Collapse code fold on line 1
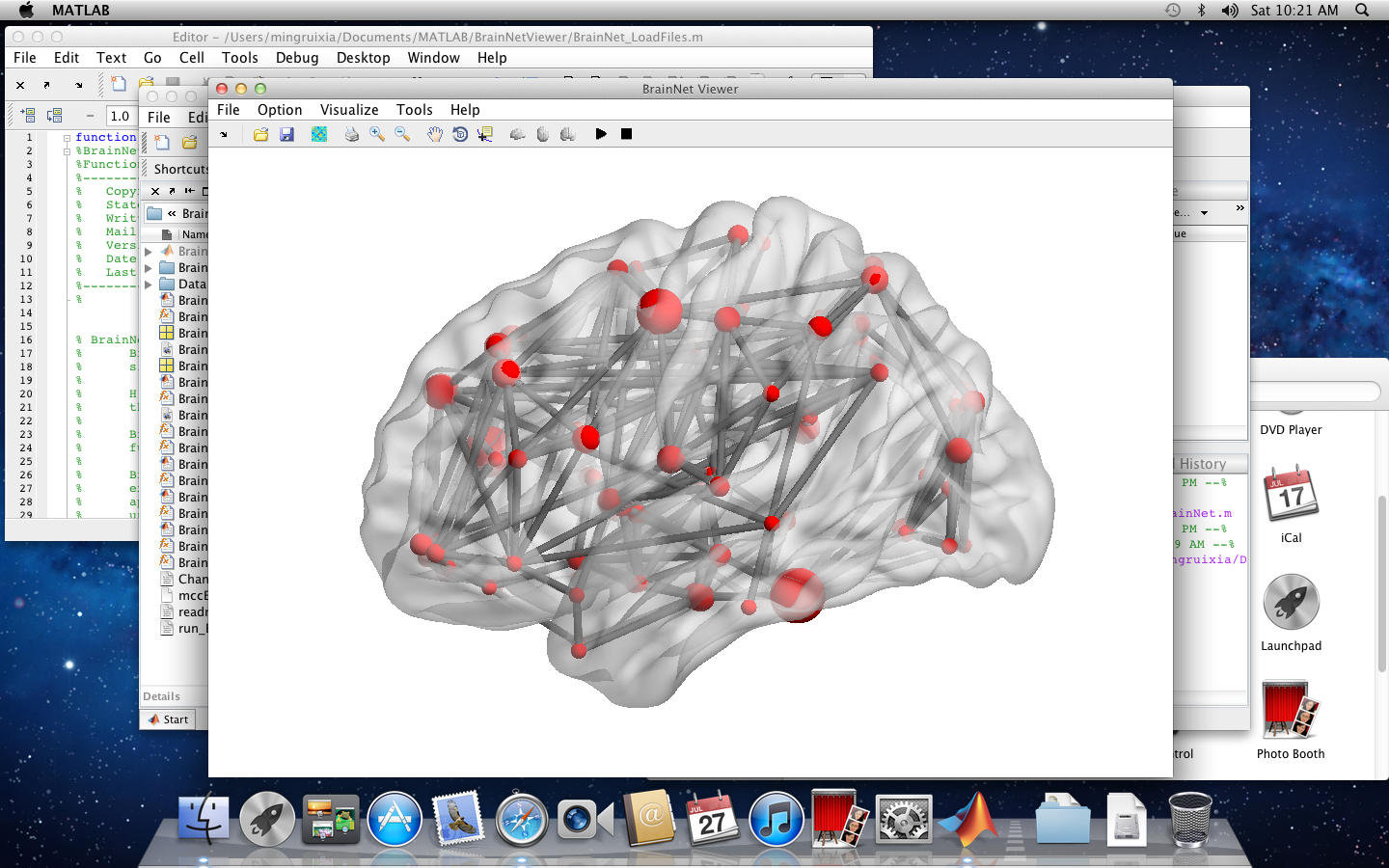Viewport: 1389px width, 868px height. (x=67, y=138)
